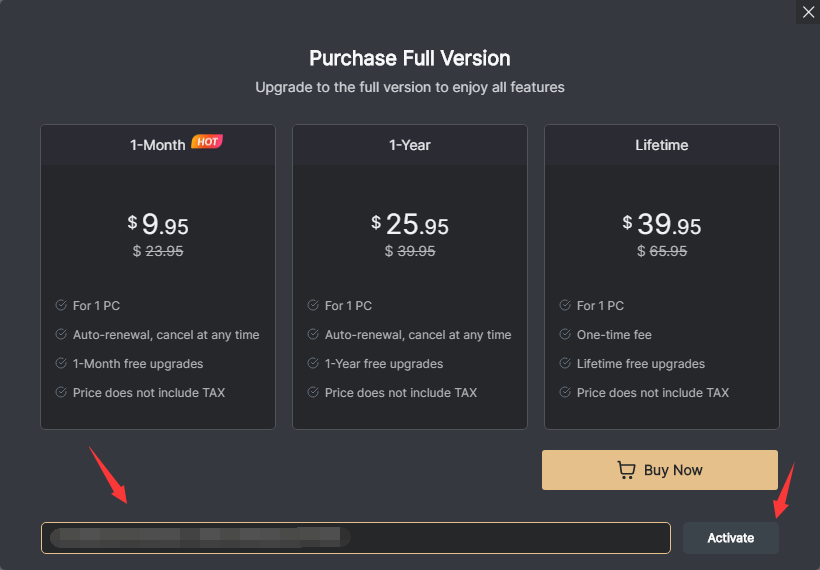The height and width of the screenshot is (570, 820).
Task: Close the Purchase Full Version dialog
Action: pos(808,12)
